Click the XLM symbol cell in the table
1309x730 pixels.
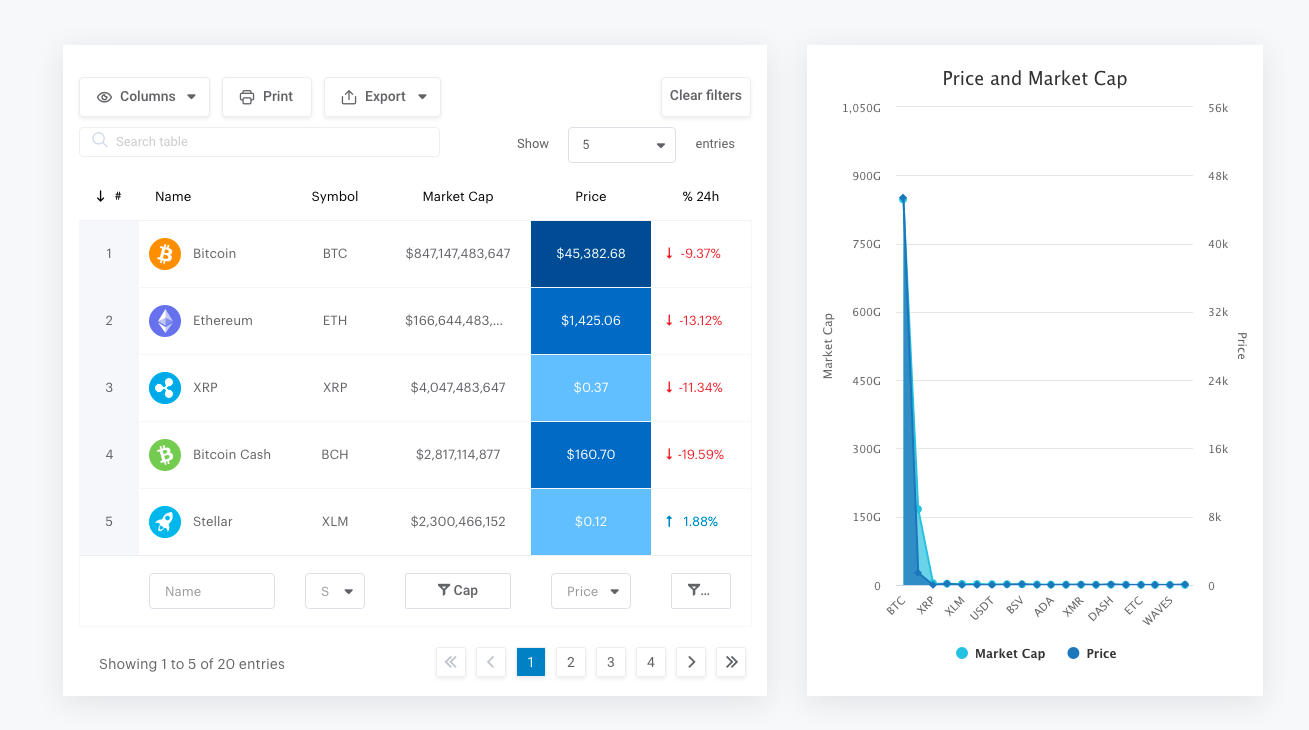coord(335,522)
